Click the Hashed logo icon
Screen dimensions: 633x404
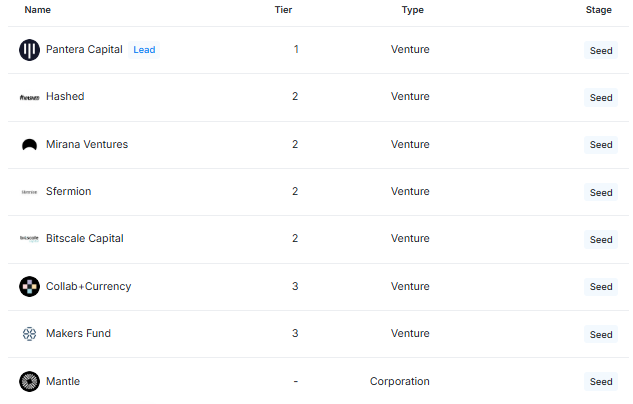pos(29,97)
